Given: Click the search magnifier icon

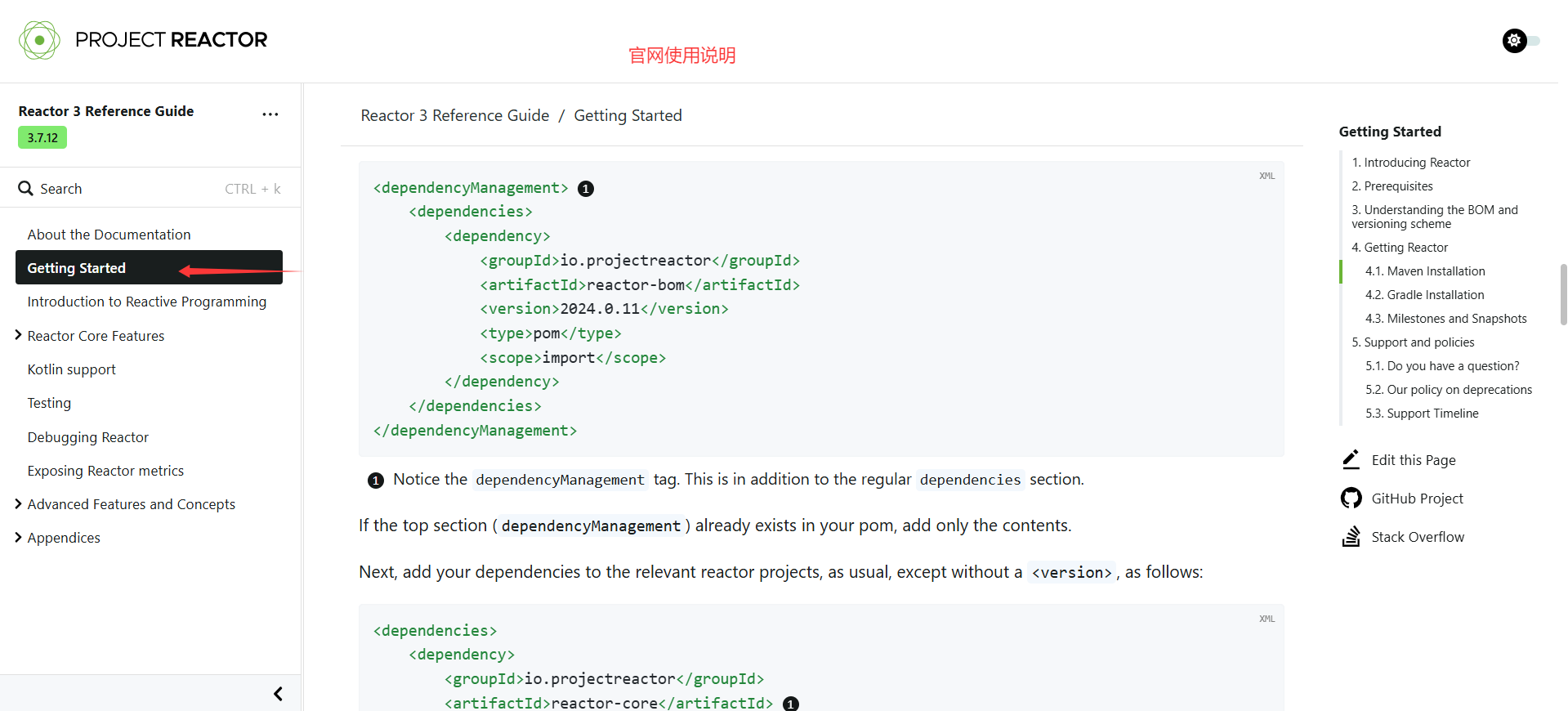Looking at the screenshot, I should (26, 189).
